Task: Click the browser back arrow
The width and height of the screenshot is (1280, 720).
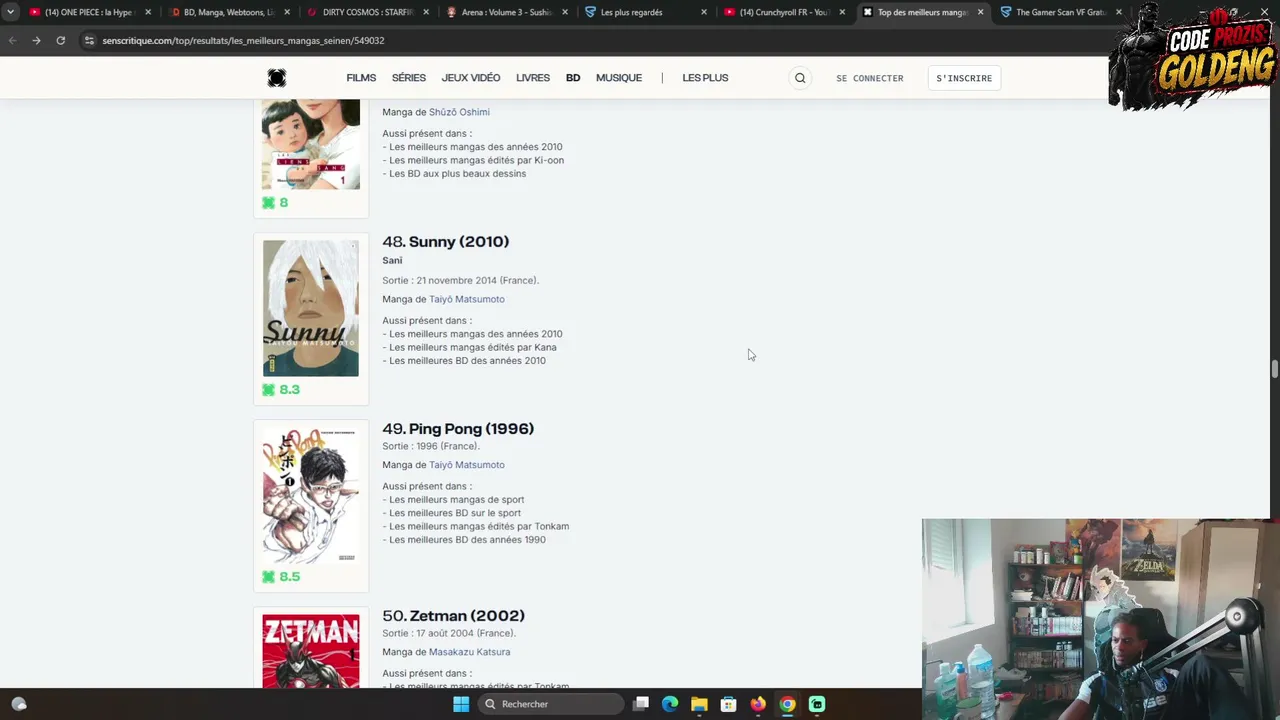Action: point(12,40)
